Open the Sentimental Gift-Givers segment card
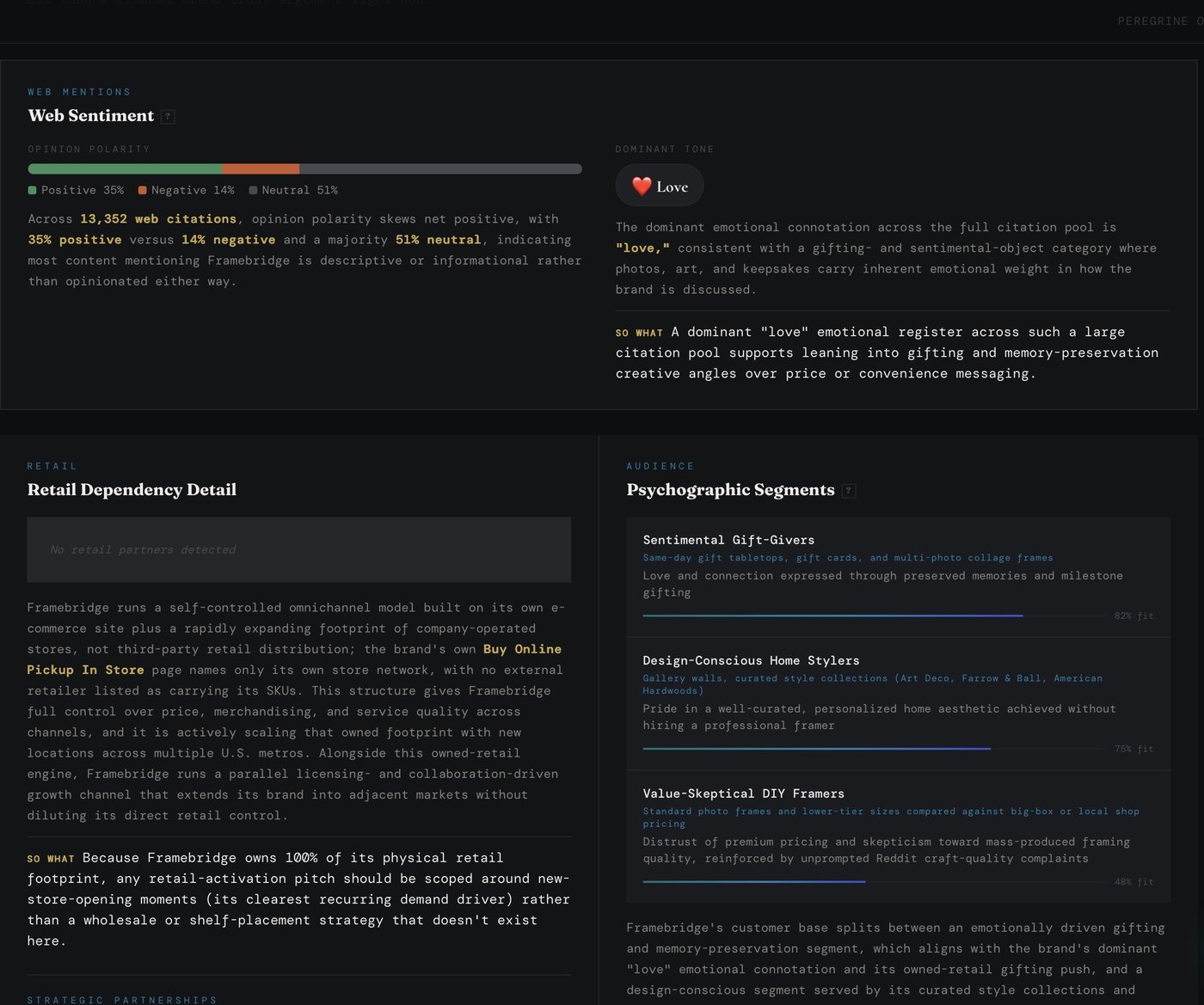Image resolution: width=1204 pixels, height=1005 pixels. pos(898,577)
